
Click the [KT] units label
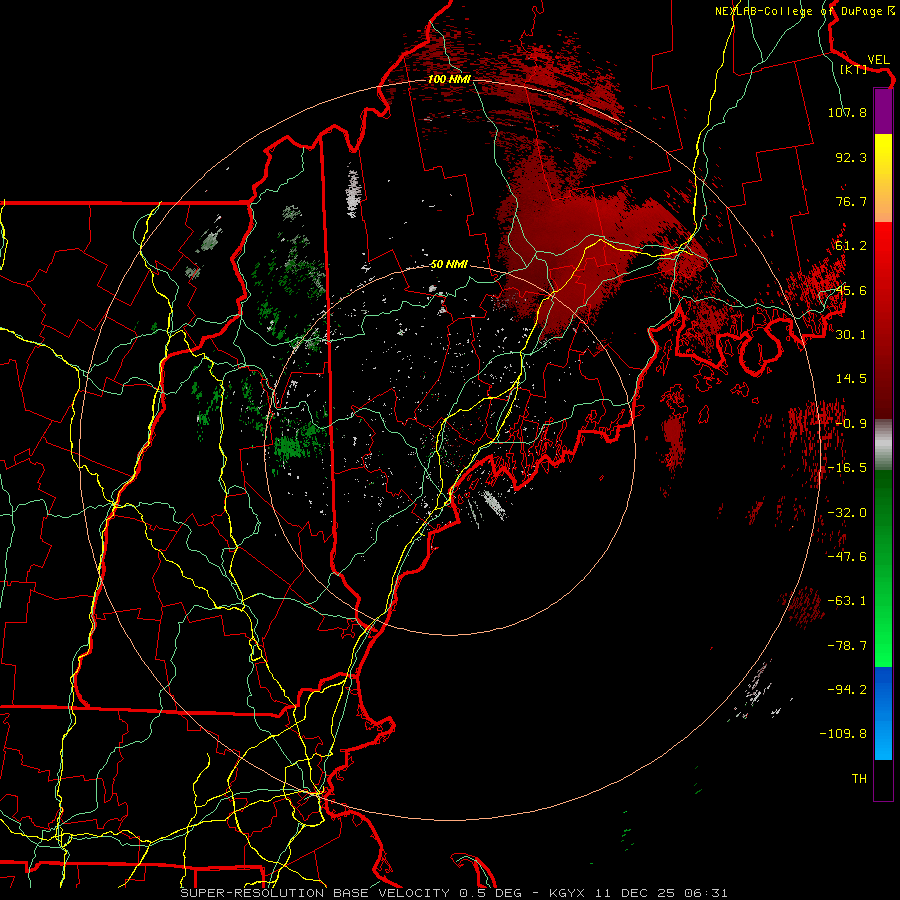click(x=854, y=69)
